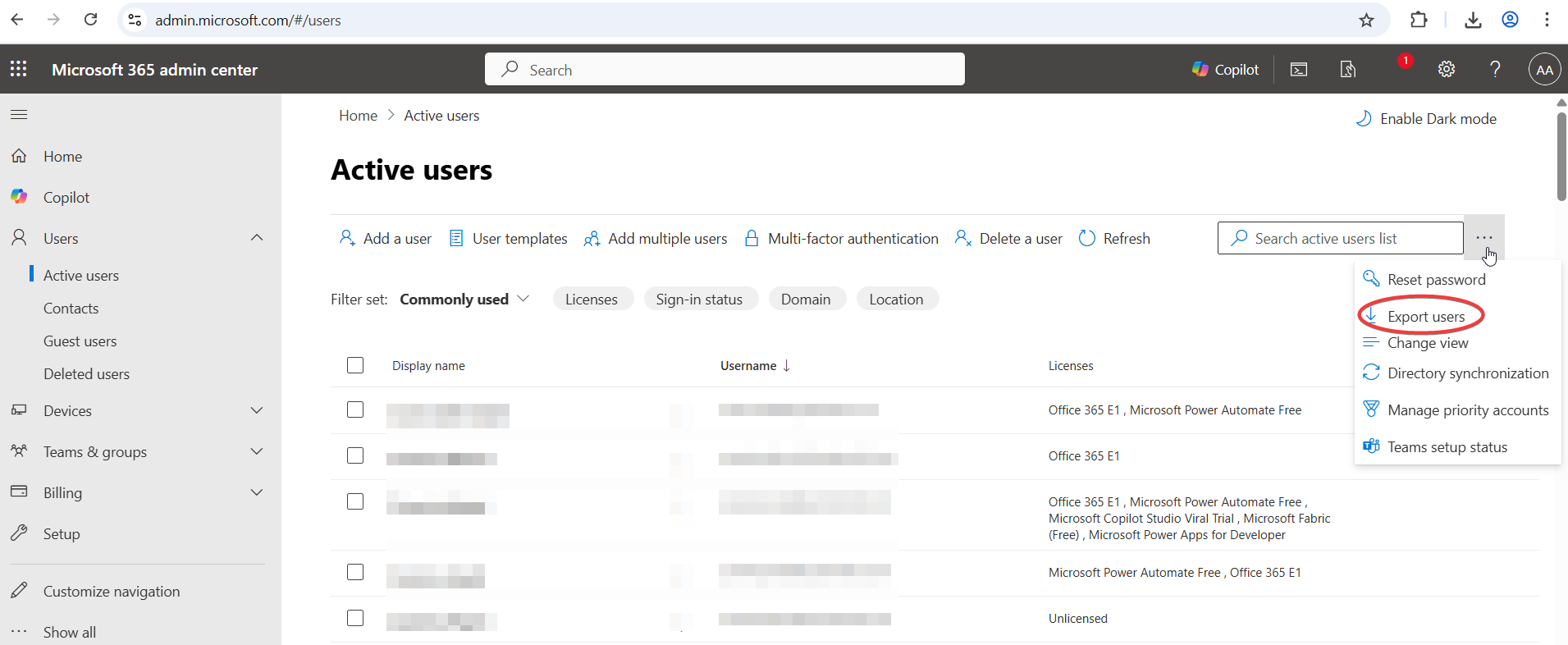Collapse navigation with hamburger icon
The image size is (1568, 645).
tap(19, 114)
